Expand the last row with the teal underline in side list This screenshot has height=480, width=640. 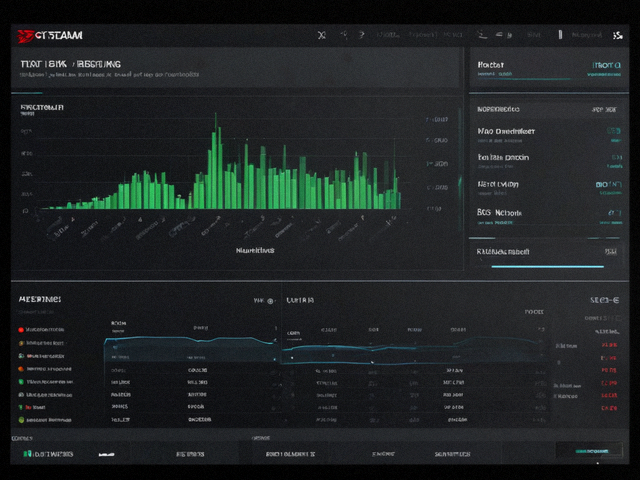tap(549, 216)
